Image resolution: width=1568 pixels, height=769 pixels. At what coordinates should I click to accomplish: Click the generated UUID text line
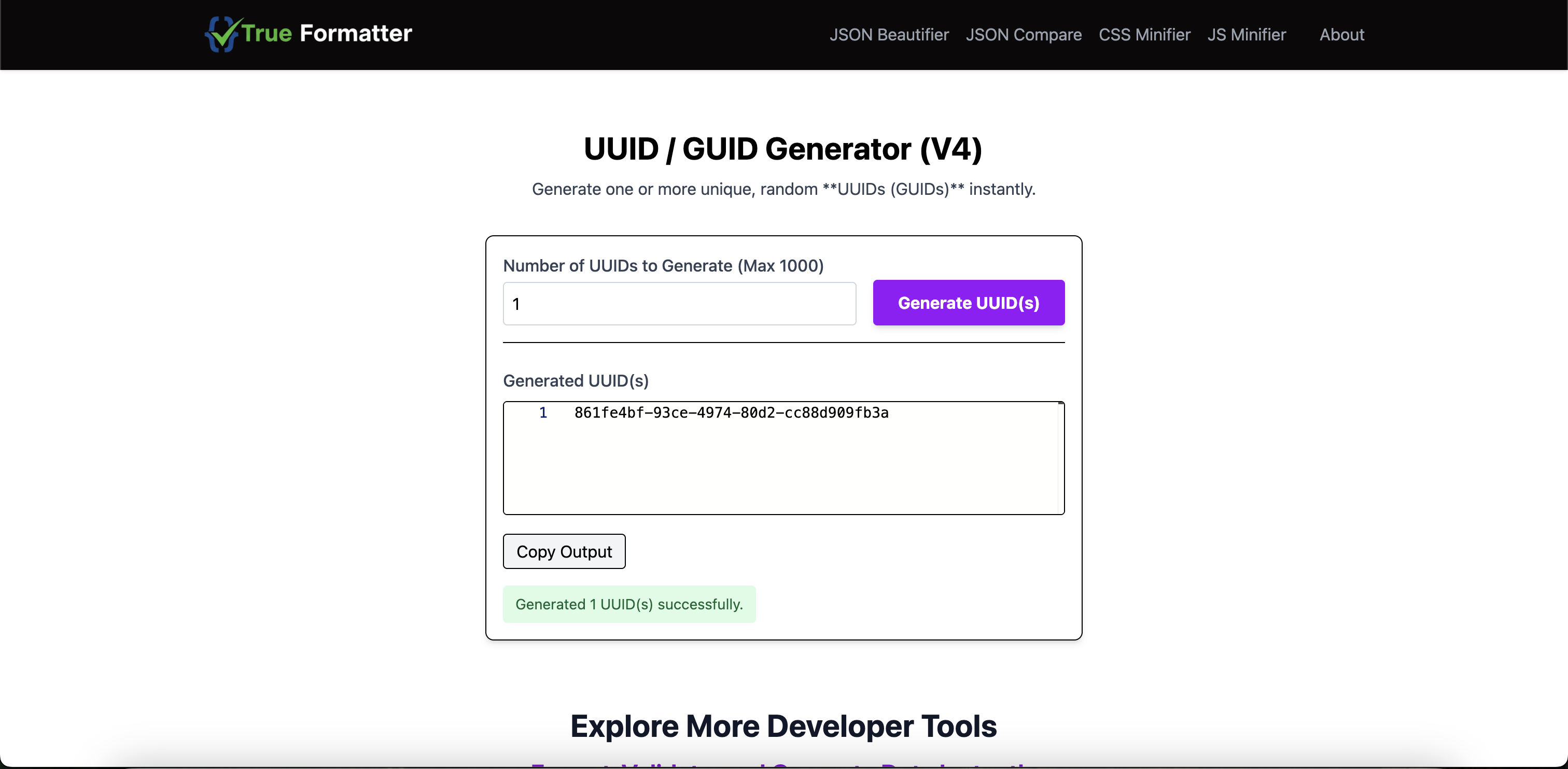tap(731, 413)
